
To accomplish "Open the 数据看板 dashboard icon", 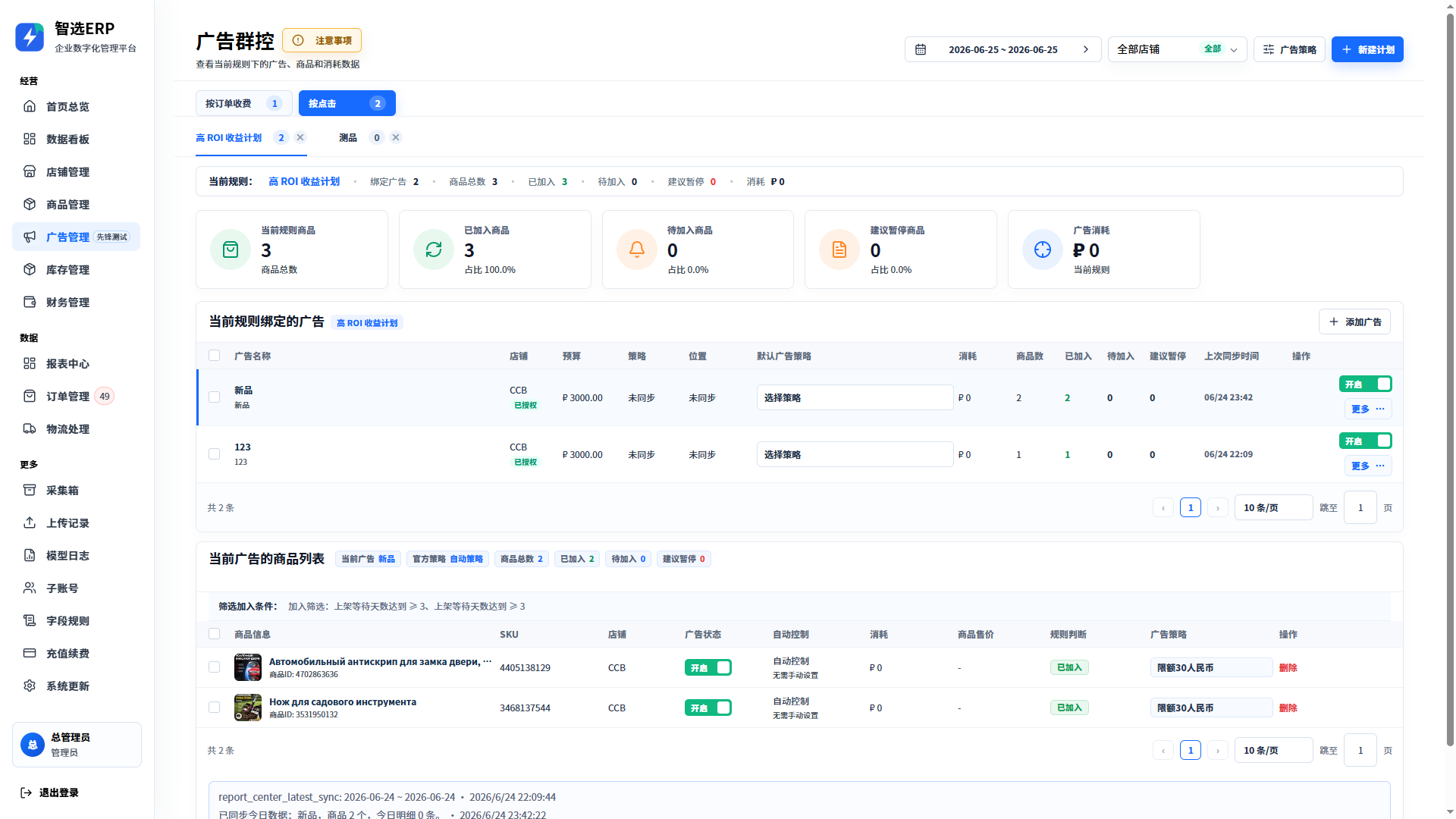I will pyautogui.click(x=30, y=139).
